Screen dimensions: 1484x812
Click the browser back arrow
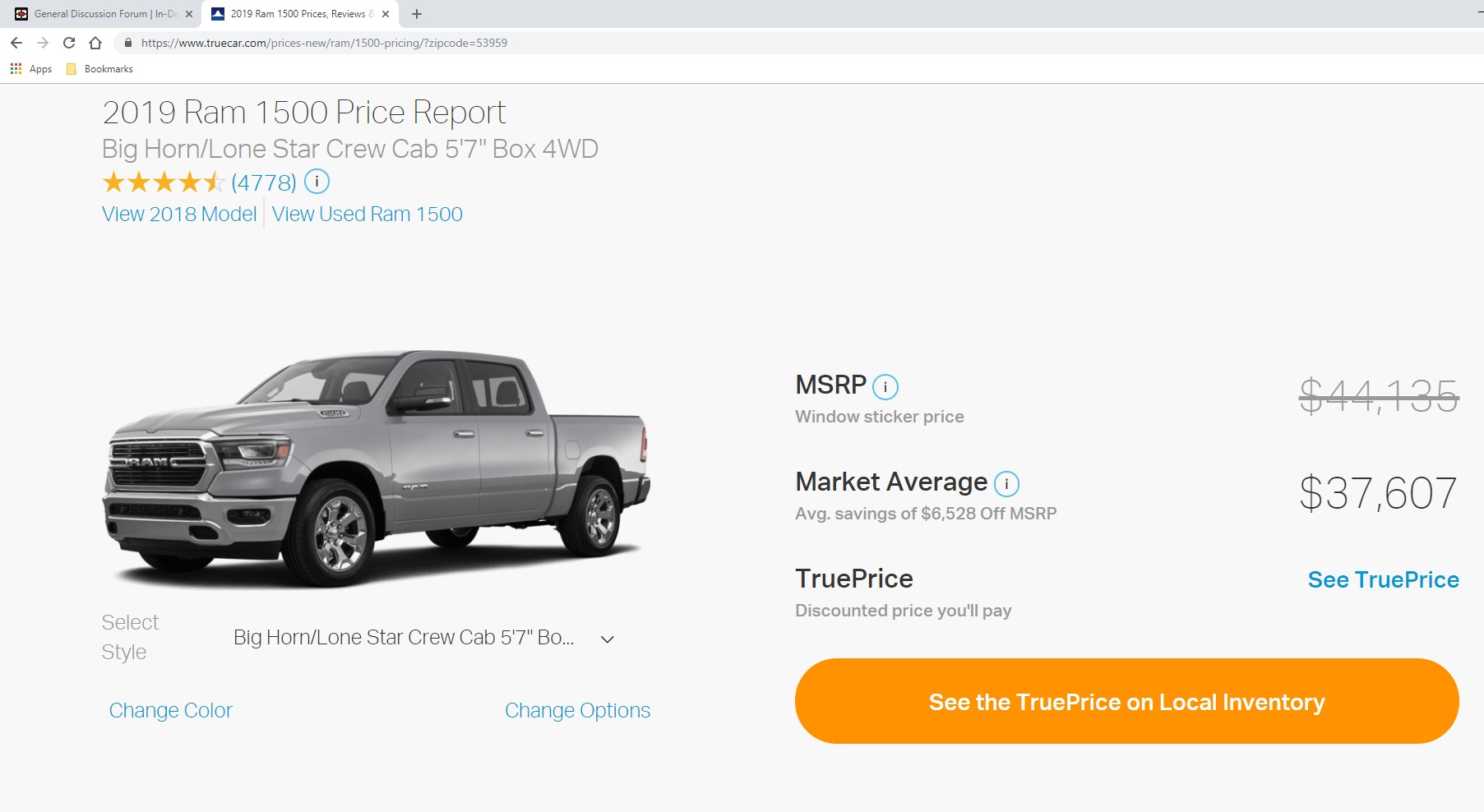(x=16, y=43)
